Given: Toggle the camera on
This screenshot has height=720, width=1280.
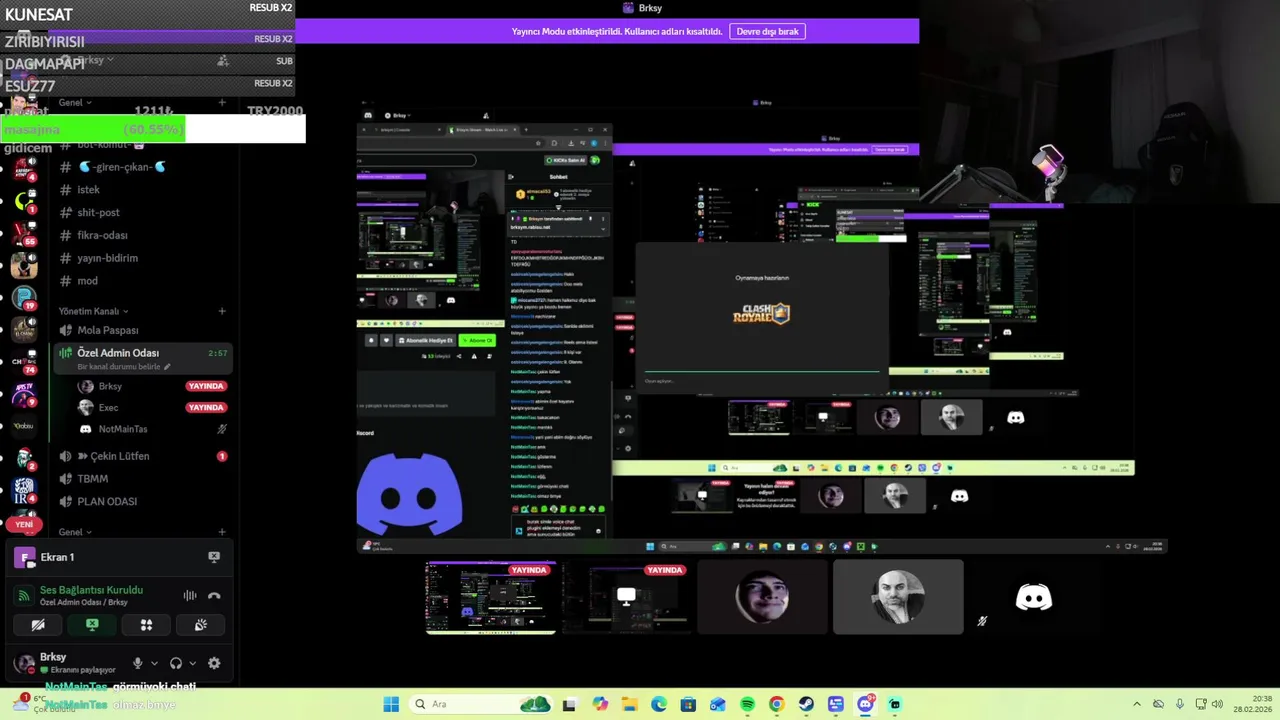Looking at the screenshot, I should coord(38,625).
